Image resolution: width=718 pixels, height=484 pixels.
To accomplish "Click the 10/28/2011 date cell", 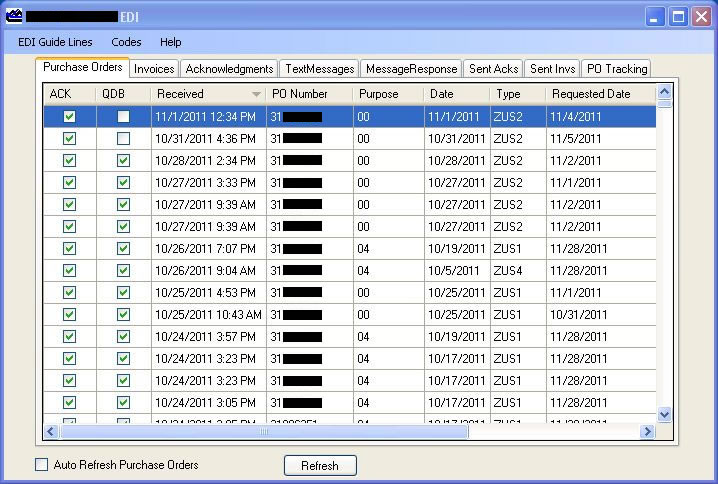I will coord(457,160).
